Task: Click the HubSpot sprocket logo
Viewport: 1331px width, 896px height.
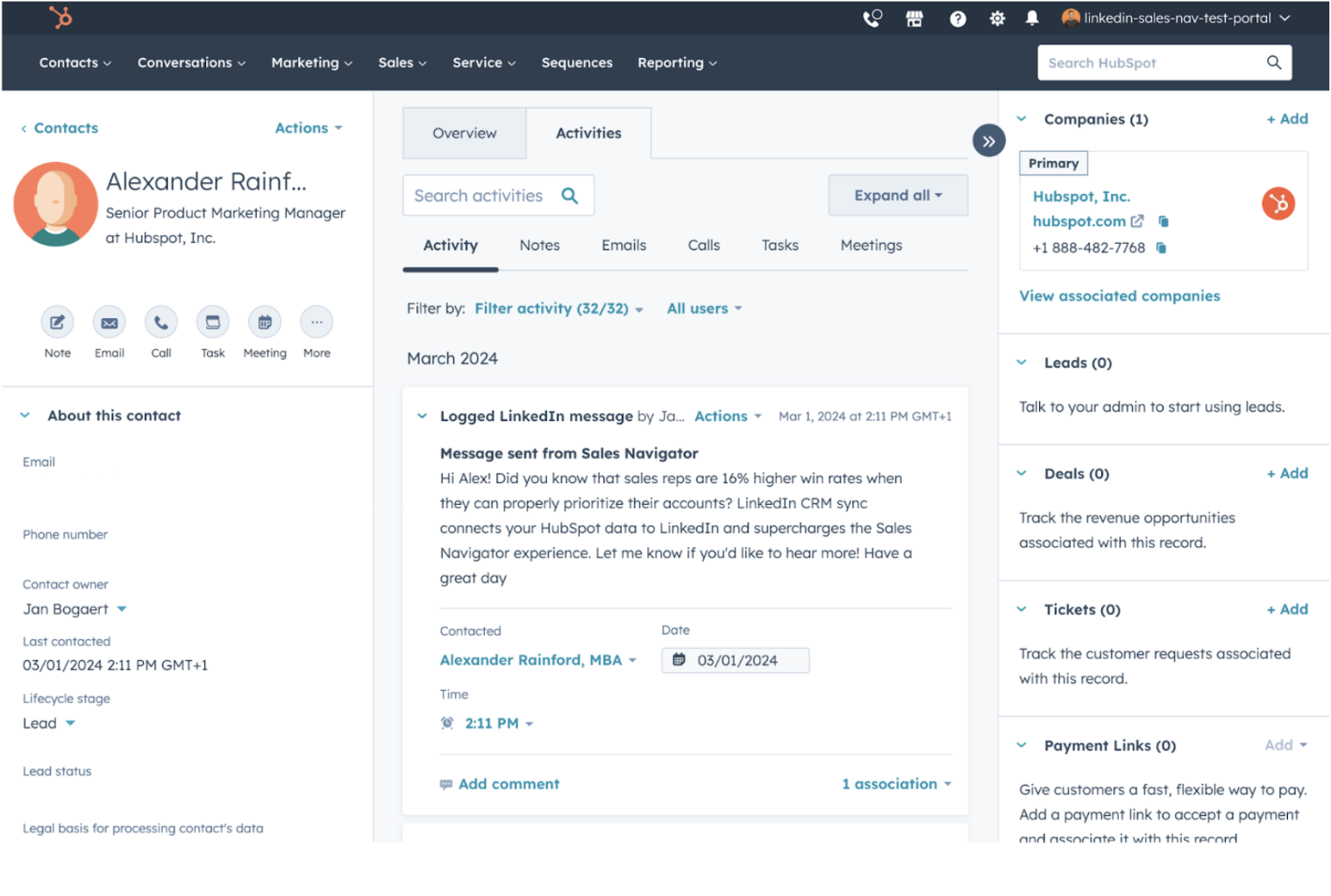Action: click(60, 17)
